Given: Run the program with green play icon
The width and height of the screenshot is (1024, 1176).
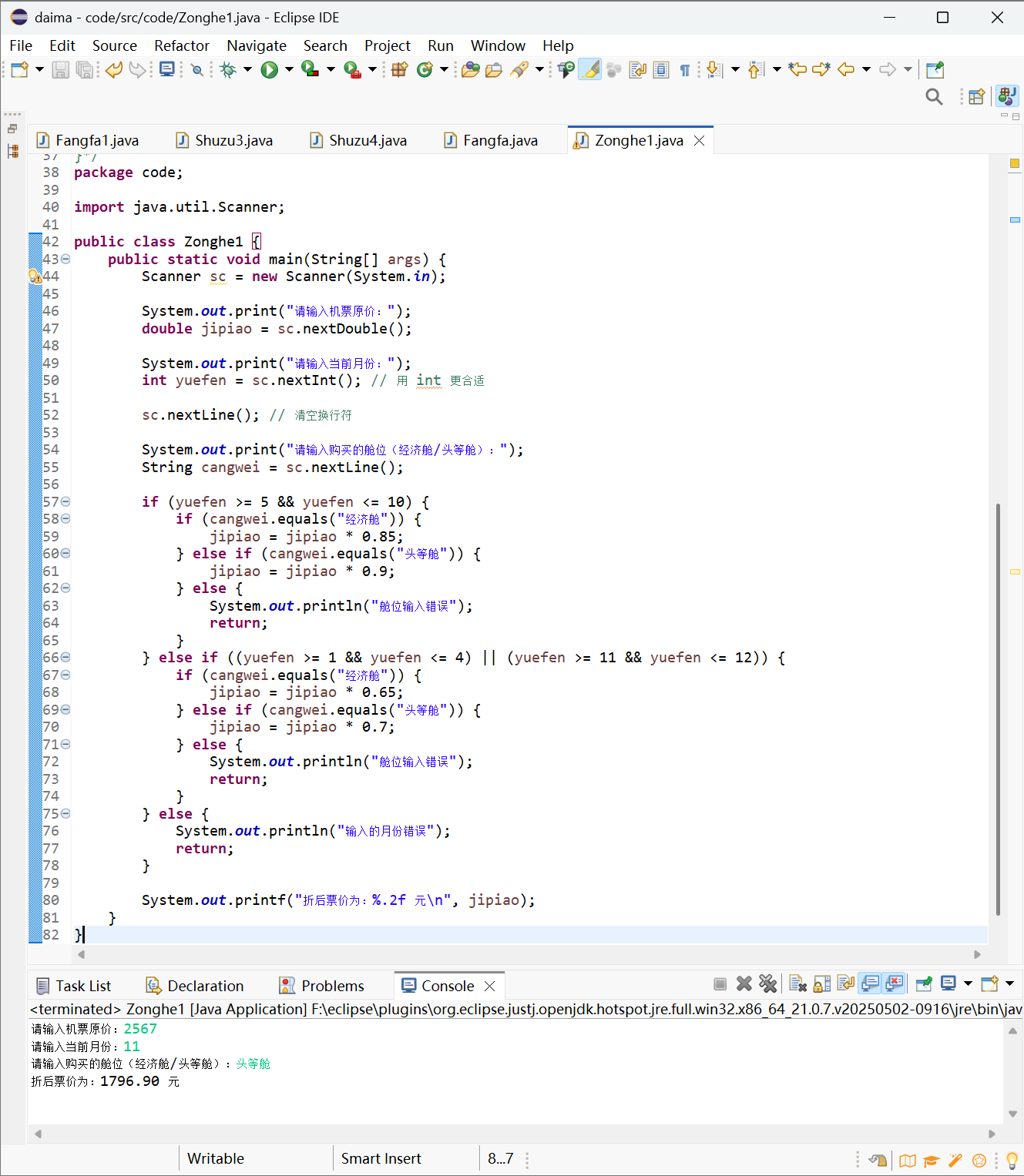Looking at the screenshot, I should (270, 70).
